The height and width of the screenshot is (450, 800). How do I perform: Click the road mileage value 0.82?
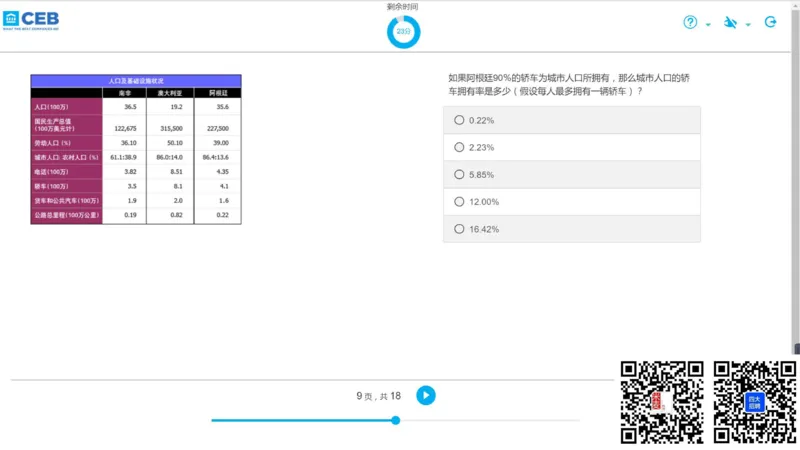176,215
